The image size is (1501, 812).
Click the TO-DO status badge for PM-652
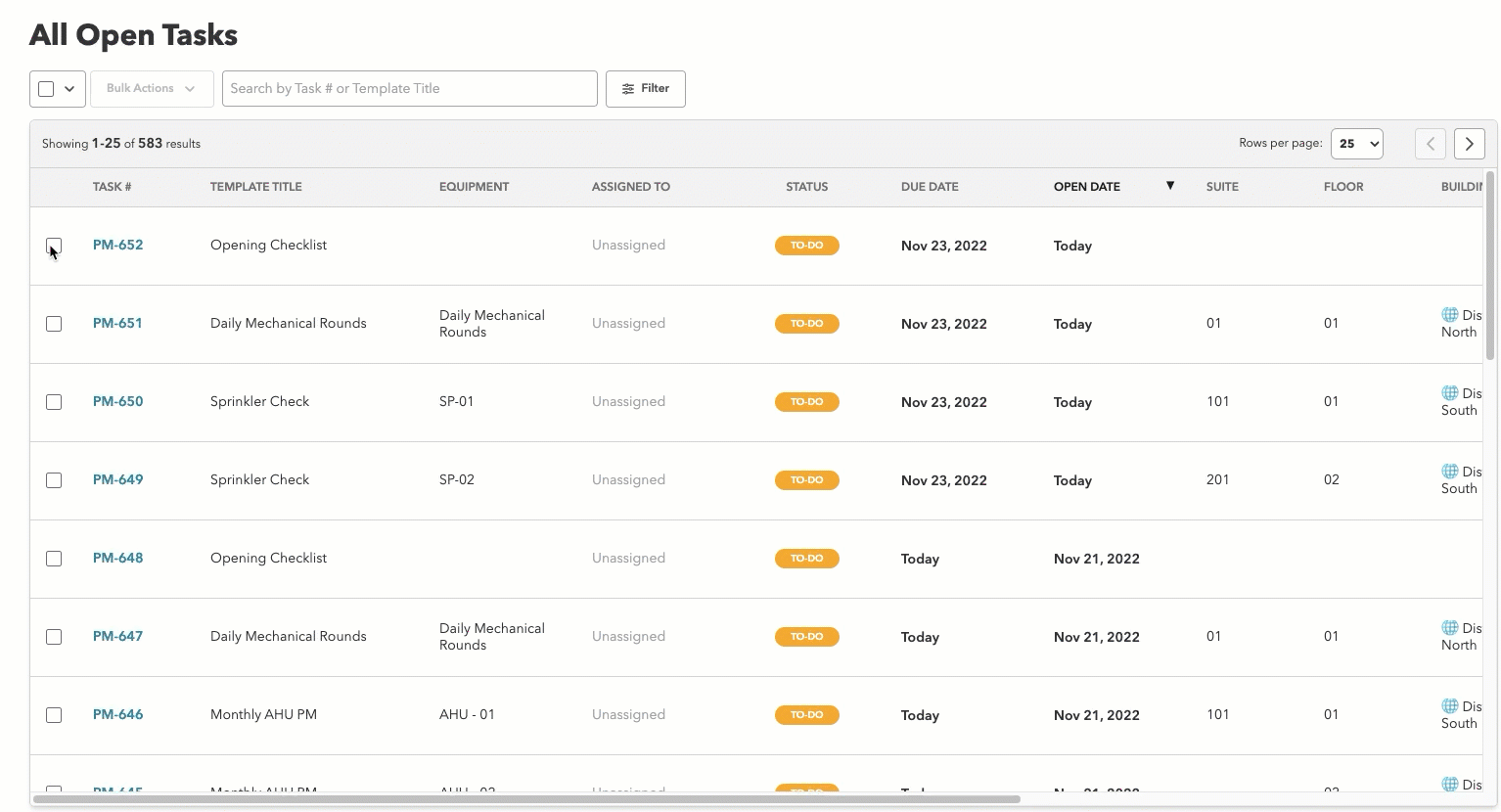tap(806, 246)
